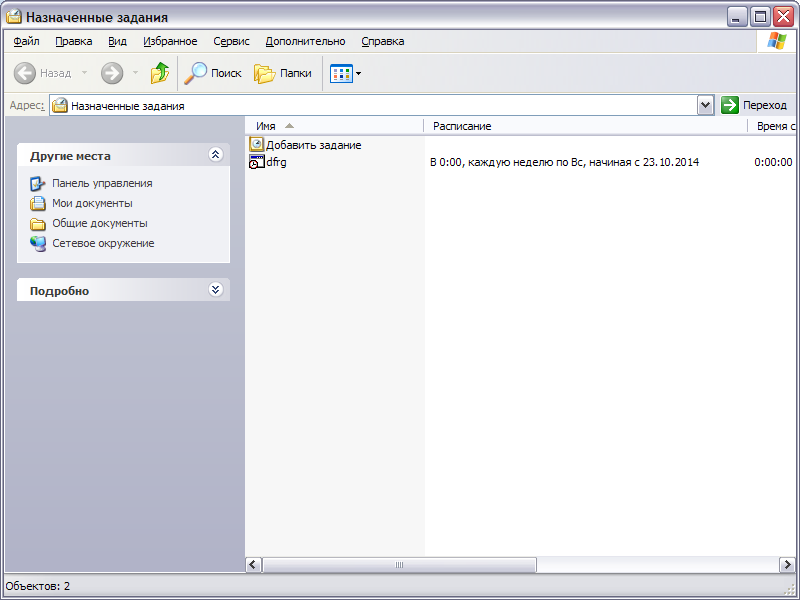
Task: Click the dfrg schedule description text
Action: (x=564, y=162)
